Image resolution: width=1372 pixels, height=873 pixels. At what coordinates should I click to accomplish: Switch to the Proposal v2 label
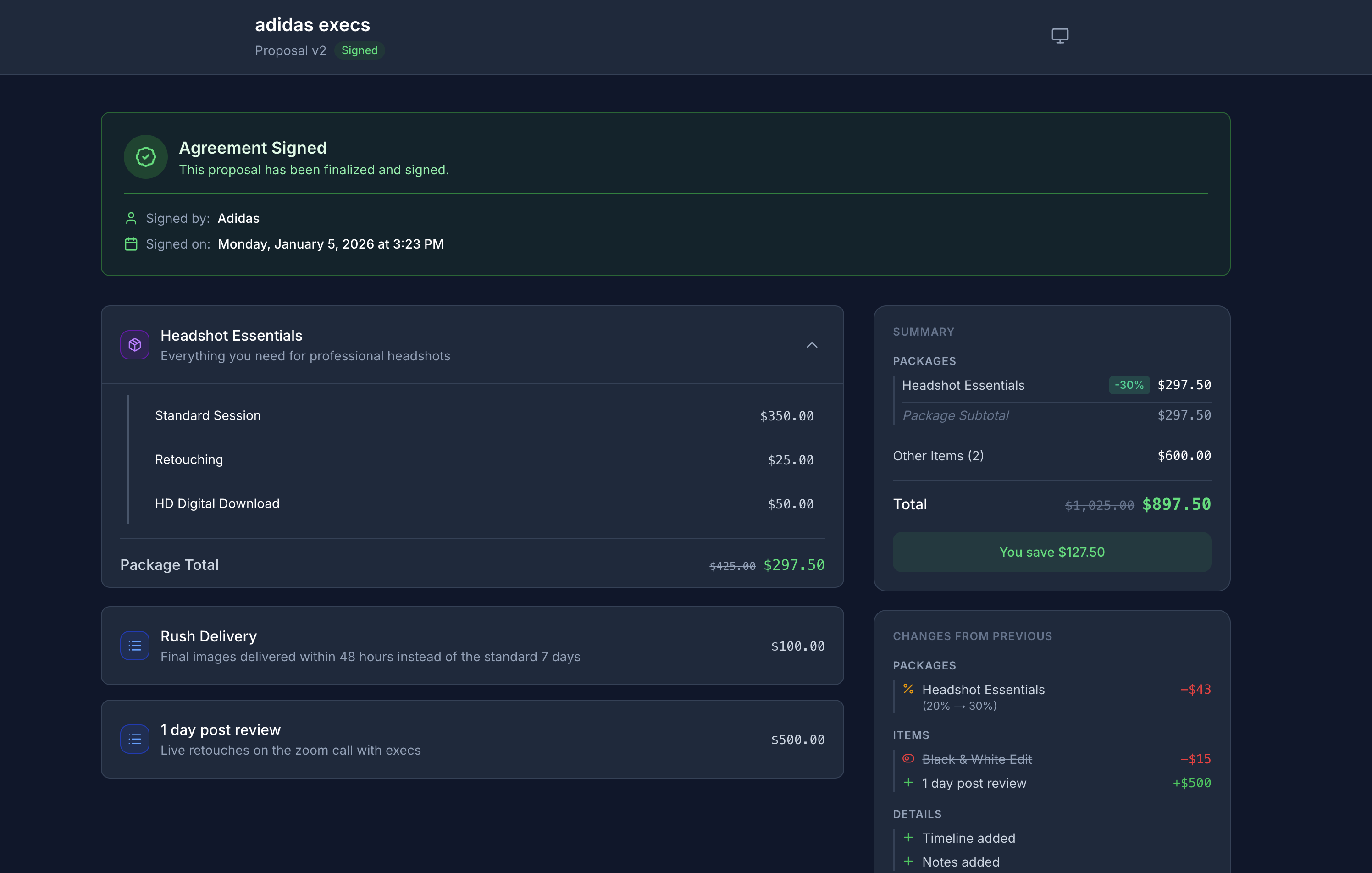pyautogui.click(x=291, y=51)
